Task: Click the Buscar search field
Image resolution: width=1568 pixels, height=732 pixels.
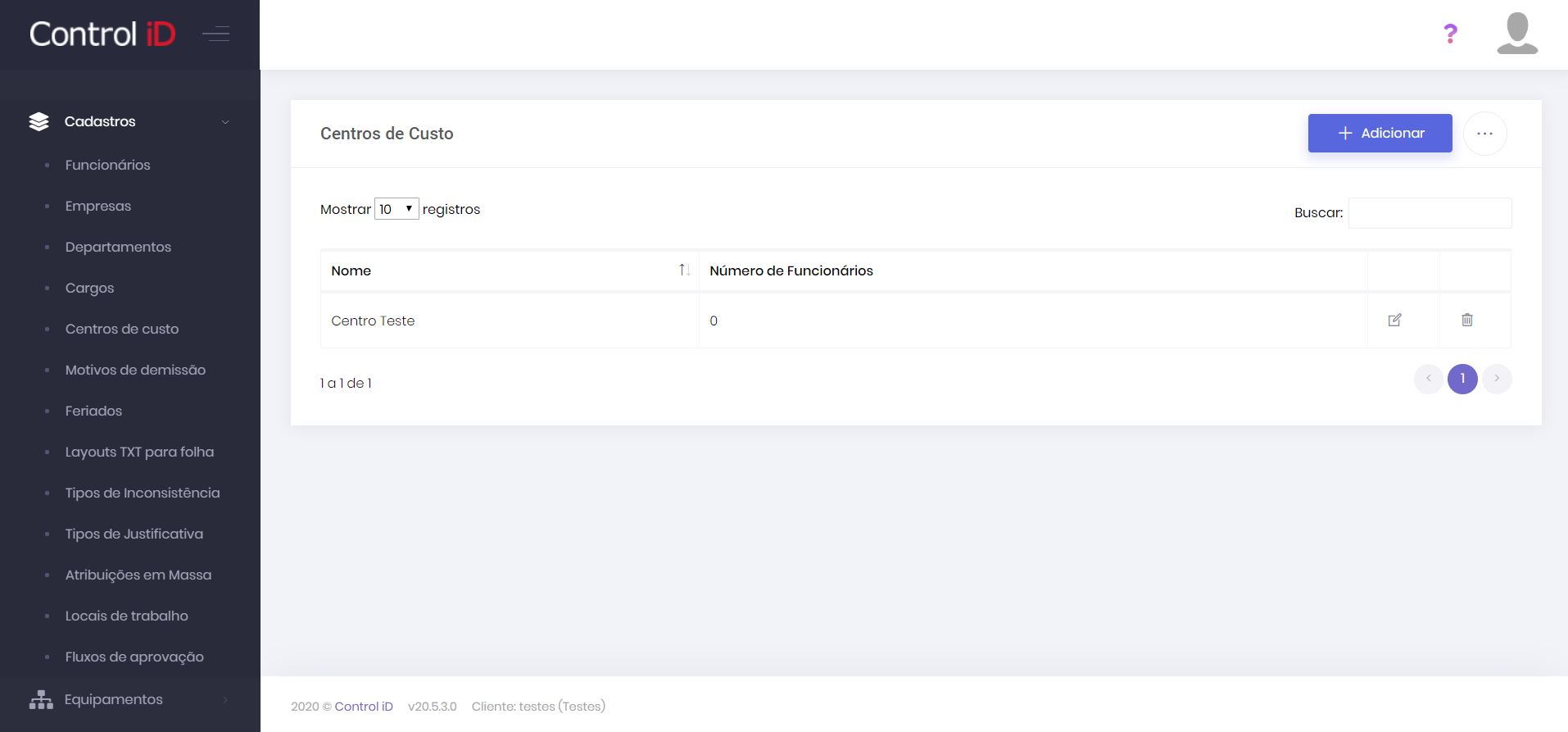Action: [1430, 213]
